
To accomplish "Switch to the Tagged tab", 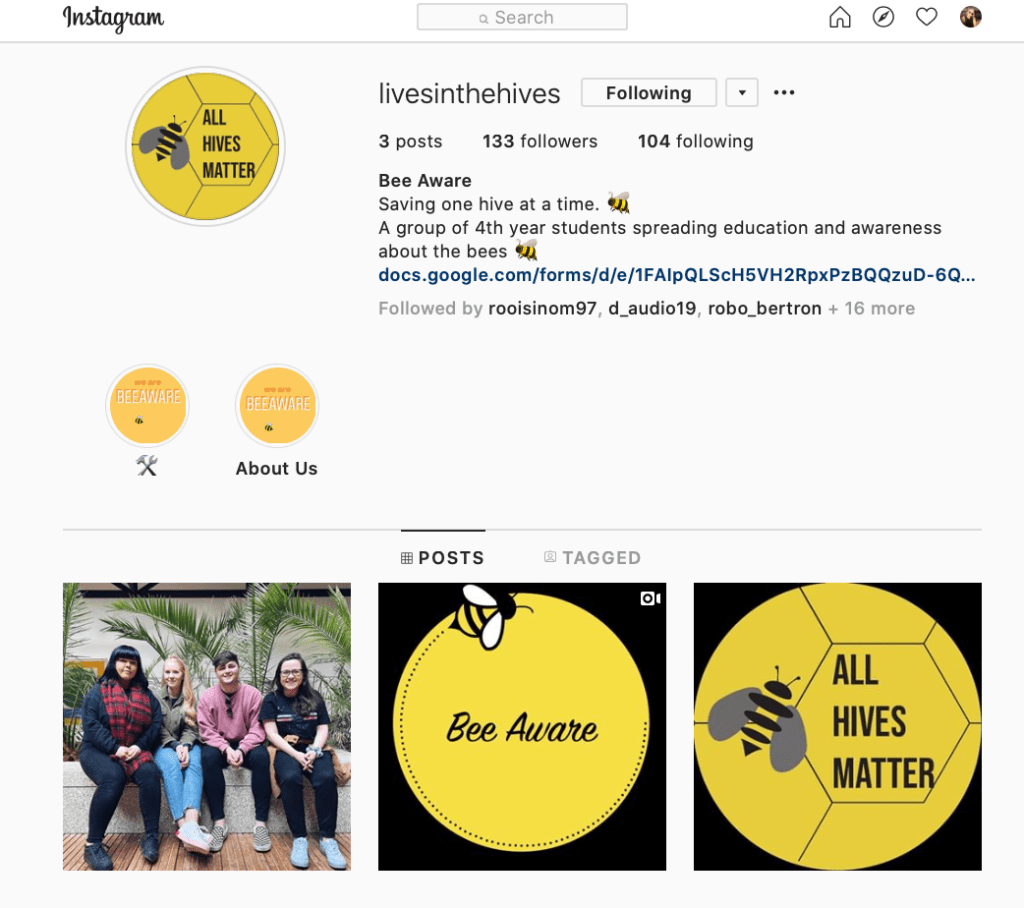I will pyautogui.click(x=592, y=558).
